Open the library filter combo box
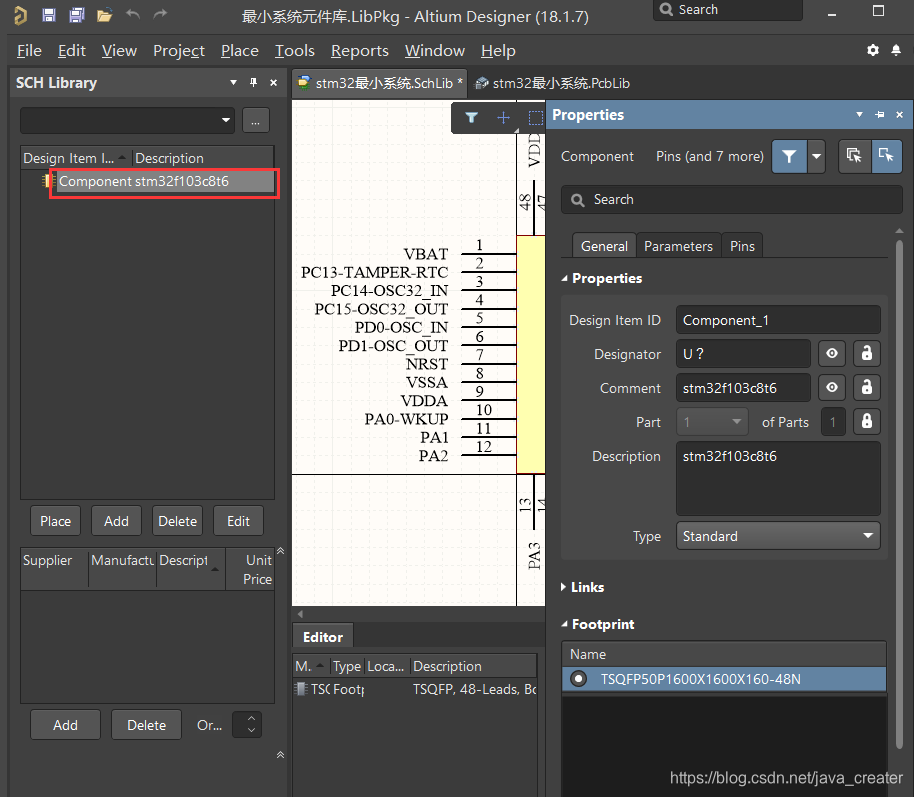The height and width of the screenshot is (797, 914). [x=127, y=121]
